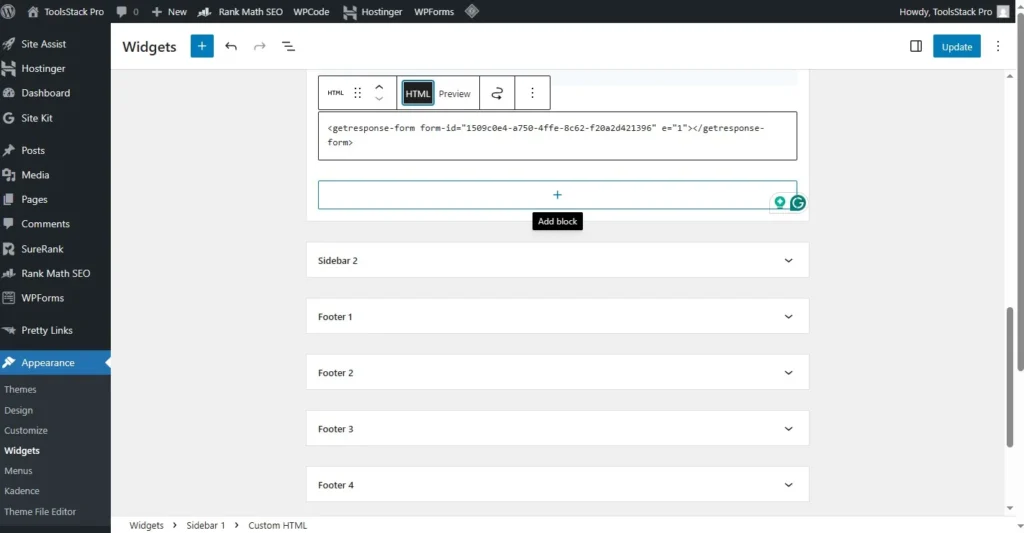
Task: Open the block options three-dot menu
Action: click(x=532, y=93)
